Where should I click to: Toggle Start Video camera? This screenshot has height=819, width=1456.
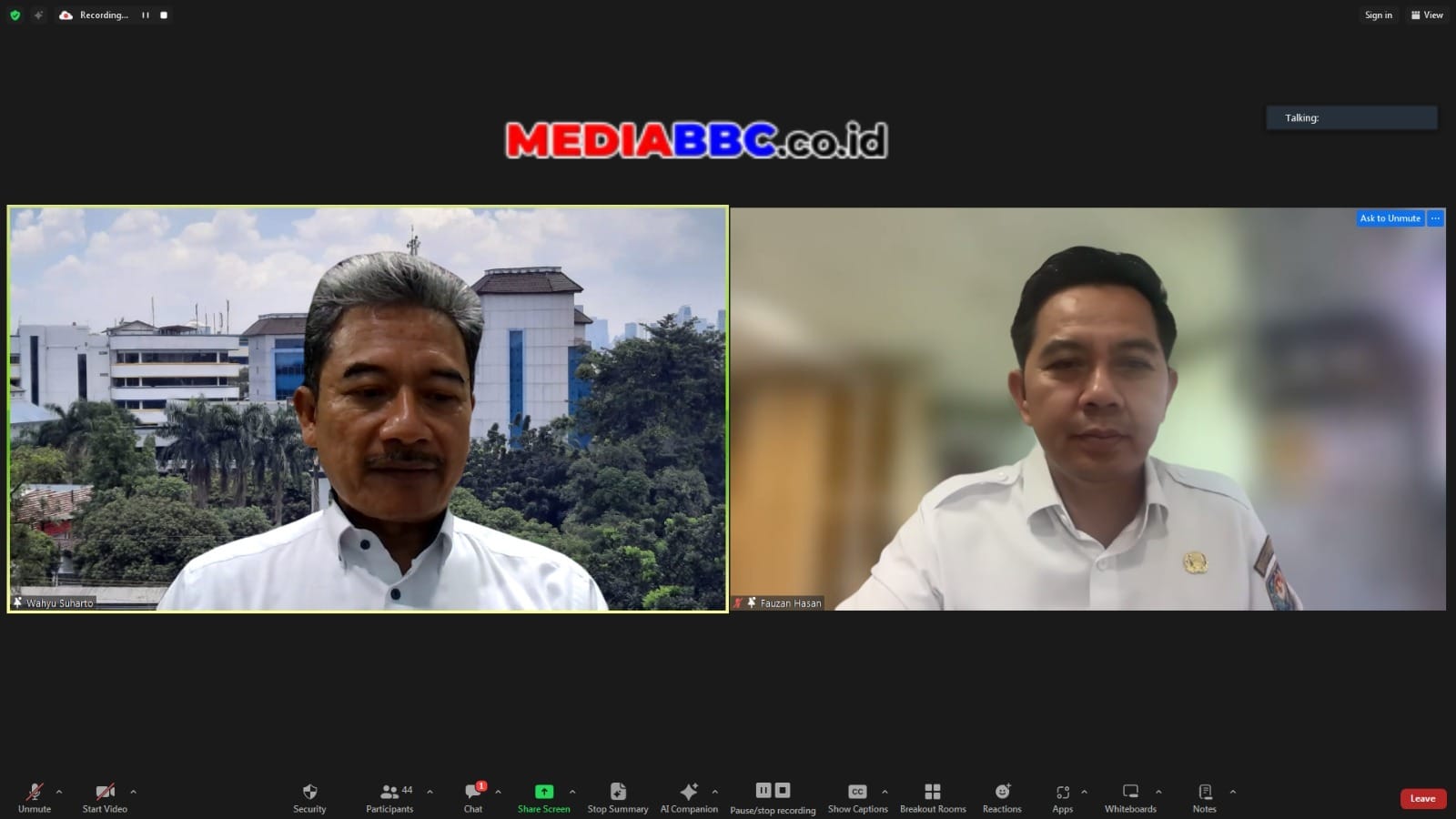(105, 797)
